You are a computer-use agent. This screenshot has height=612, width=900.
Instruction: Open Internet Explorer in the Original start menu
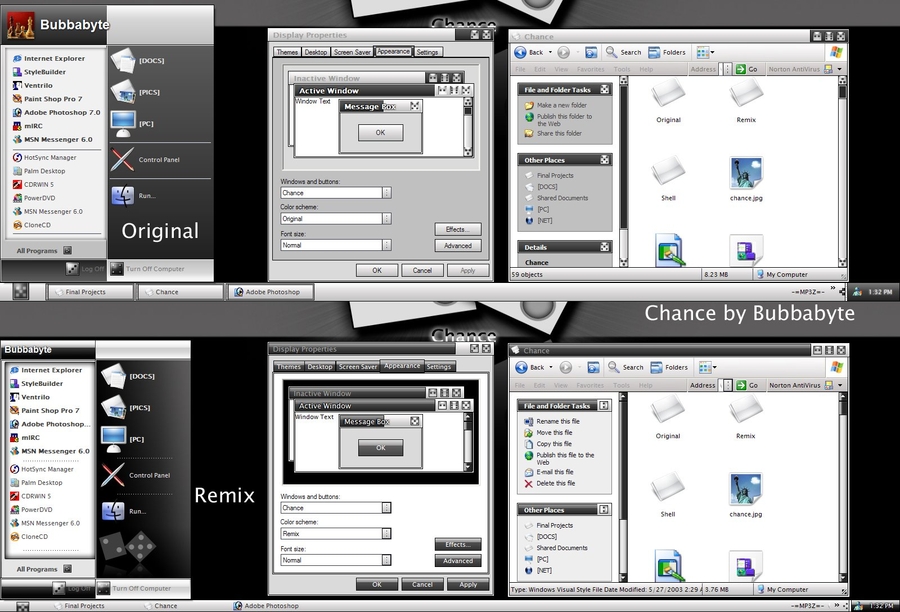(x=49, y=59)
